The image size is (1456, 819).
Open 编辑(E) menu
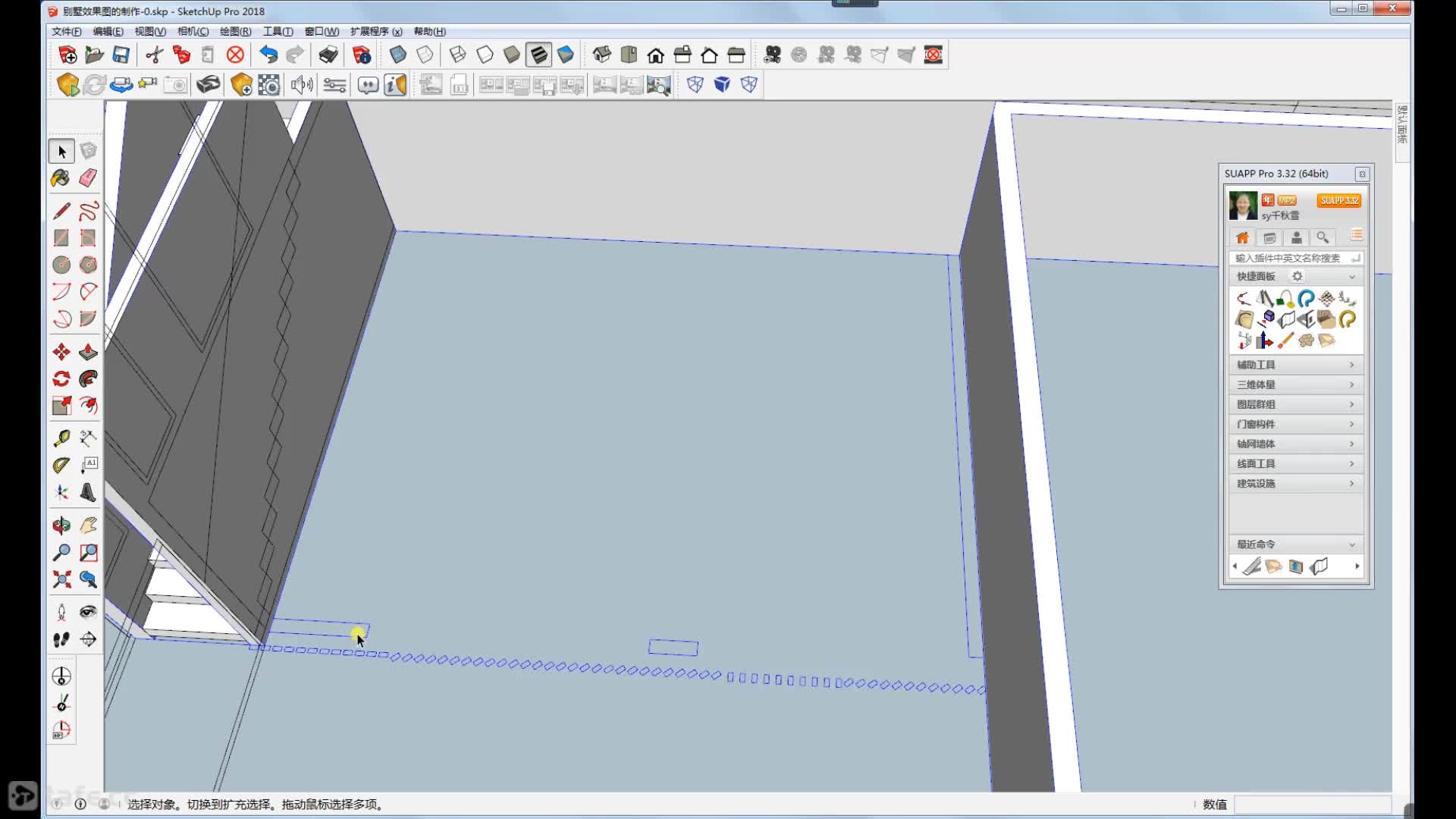click(x=108, y=31)
